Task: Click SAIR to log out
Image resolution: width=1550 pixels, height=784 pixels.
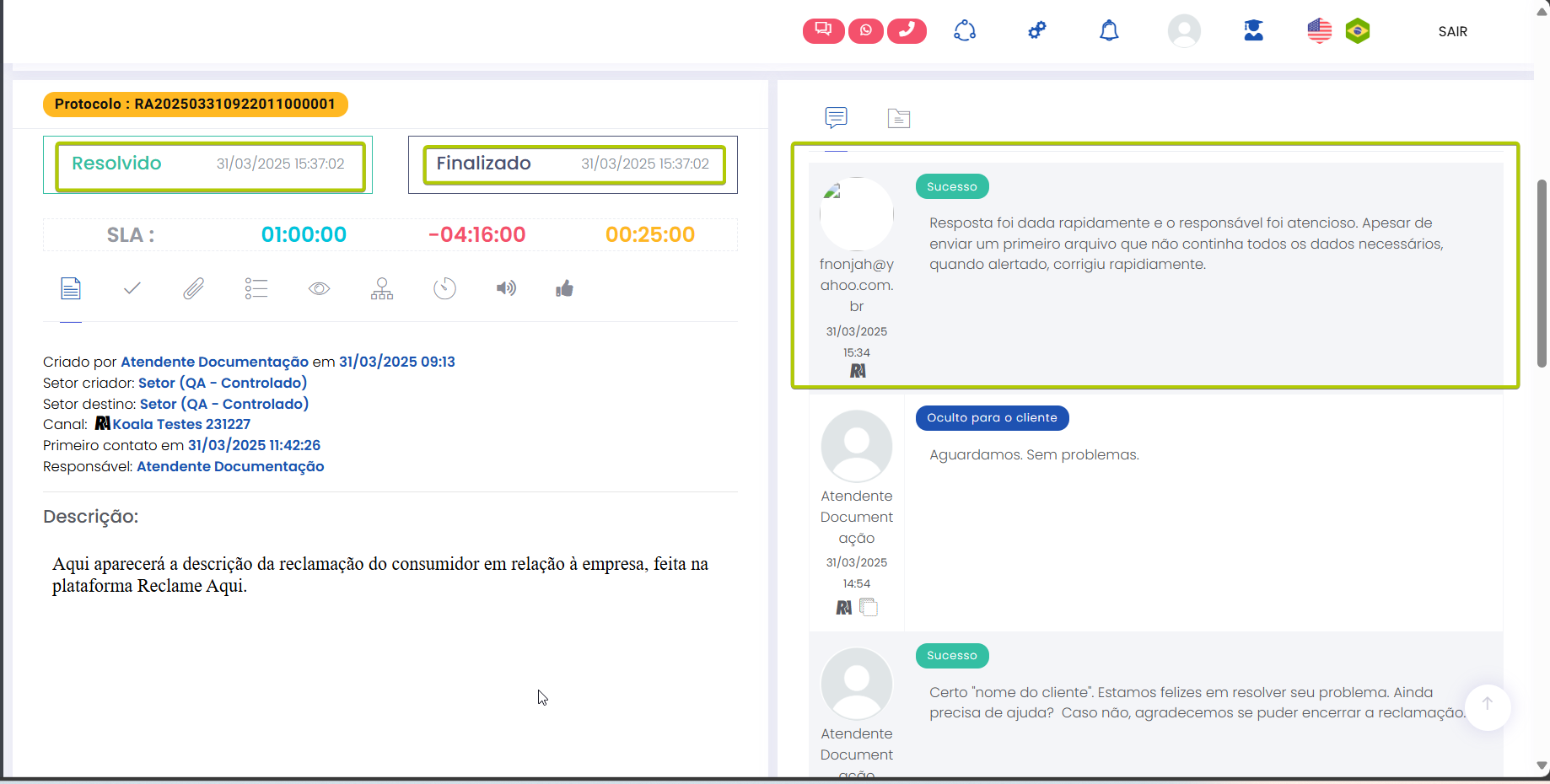Action: [x=1452, y=31]
